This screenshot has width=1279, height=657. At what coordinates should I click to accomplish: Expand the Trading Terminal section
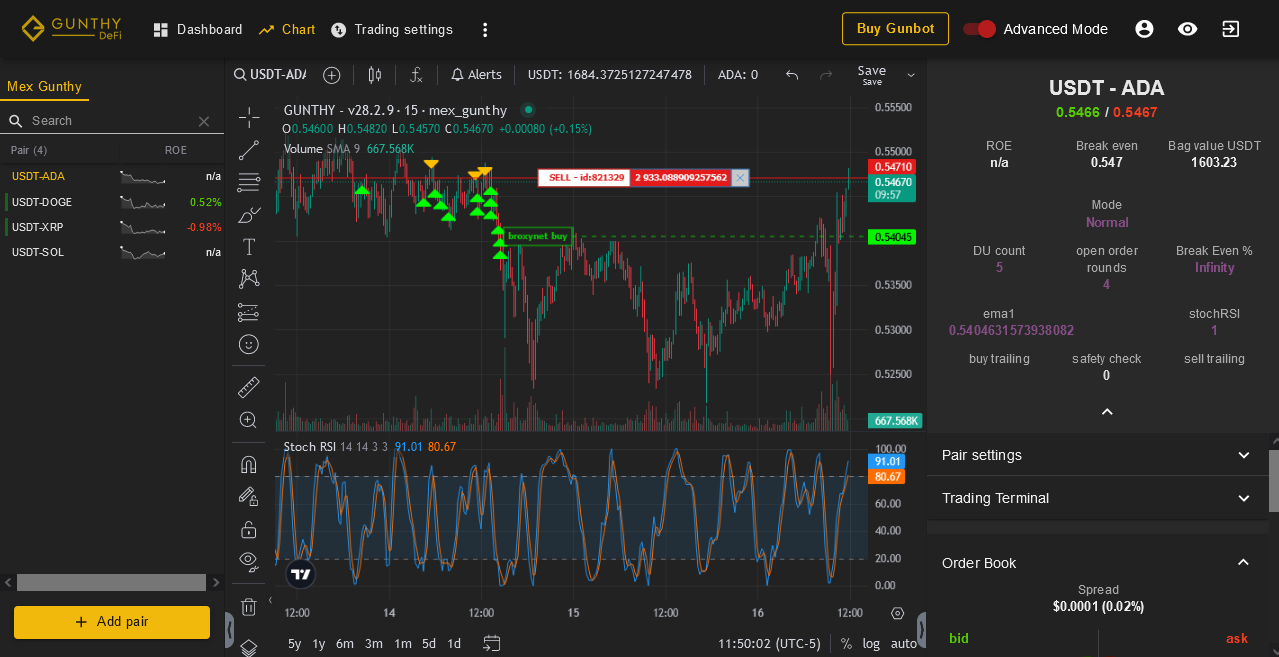pos(1097,498)
